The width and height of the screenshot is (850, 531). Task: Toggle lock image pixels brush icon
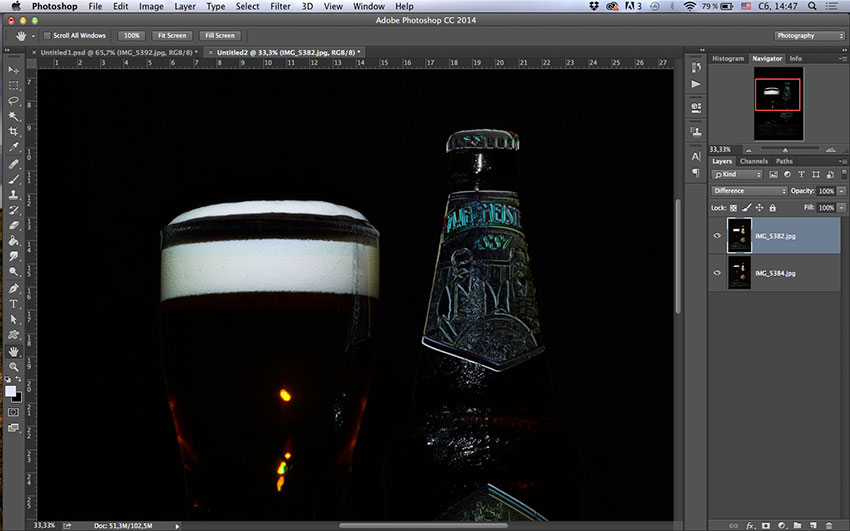click(x=746, y=208)
